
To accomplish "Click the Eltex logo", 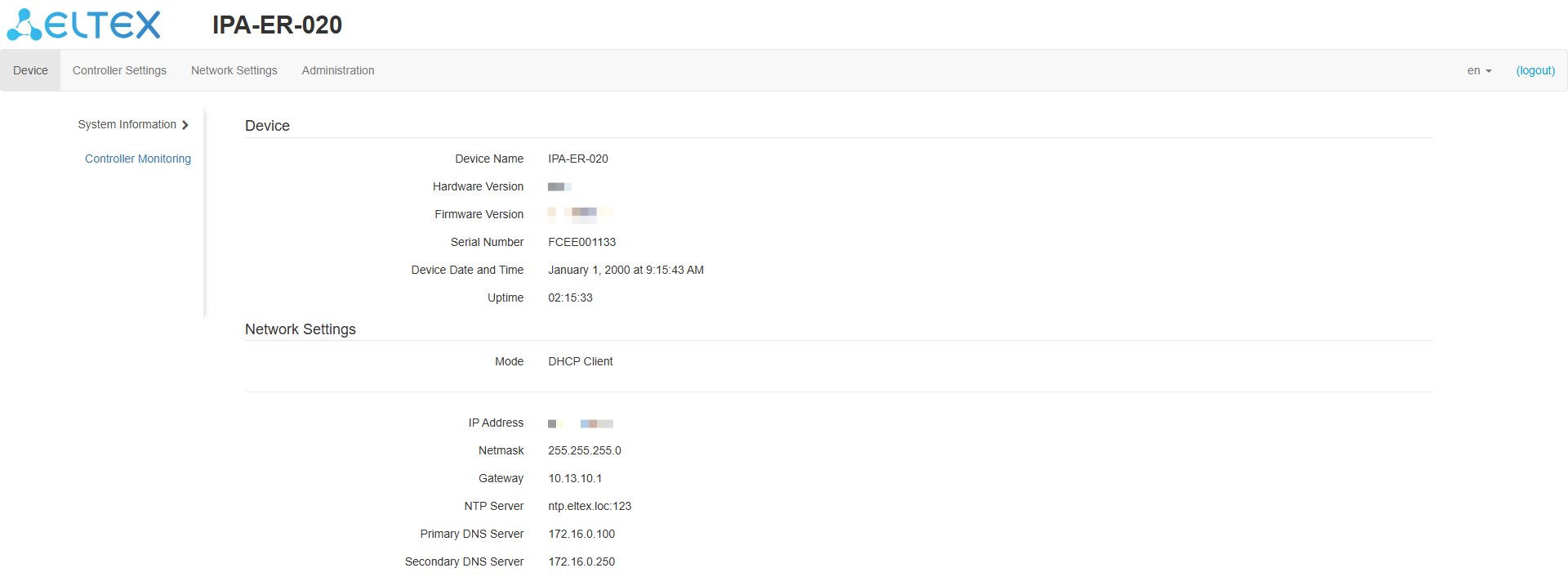I will click(84, 25).
